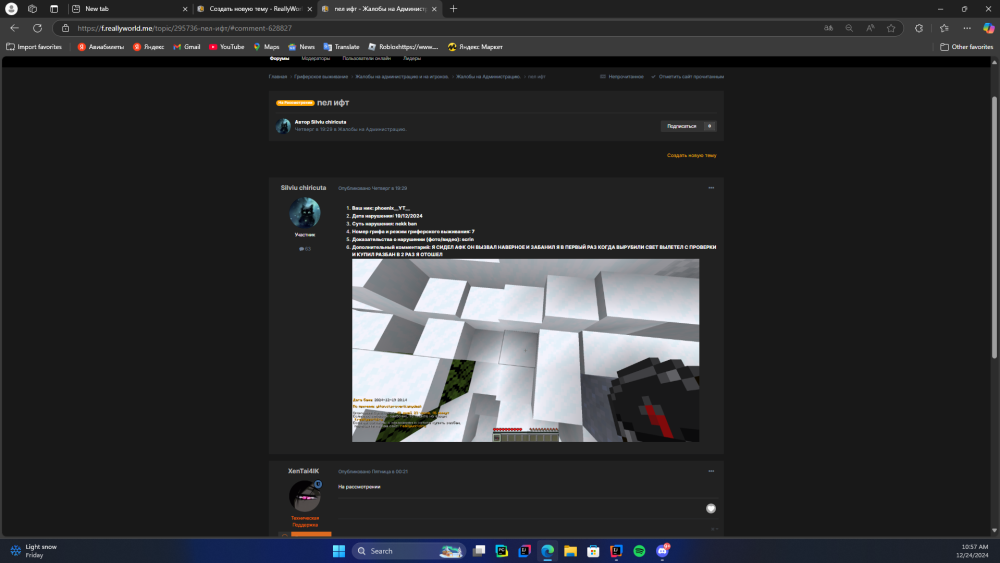The width and height of the screenshot is (1000, 563).
Task: Click Edge browser icon in taskbar
Action: (x=547, y=551)
